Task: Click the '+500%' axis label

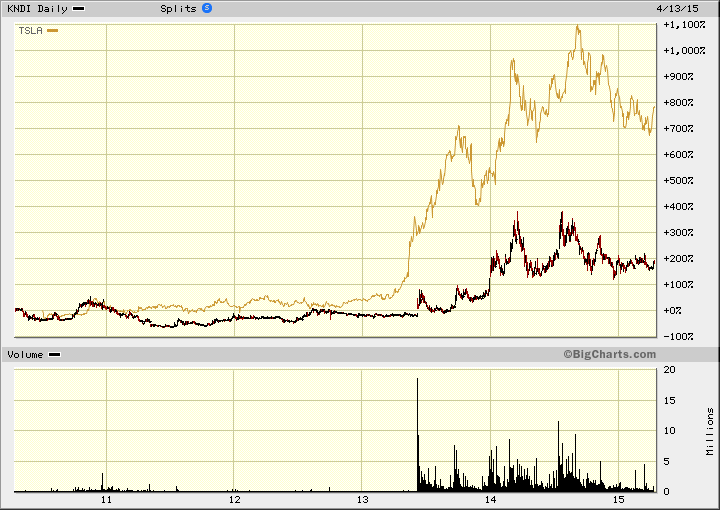Action: [x=678, y=180]
